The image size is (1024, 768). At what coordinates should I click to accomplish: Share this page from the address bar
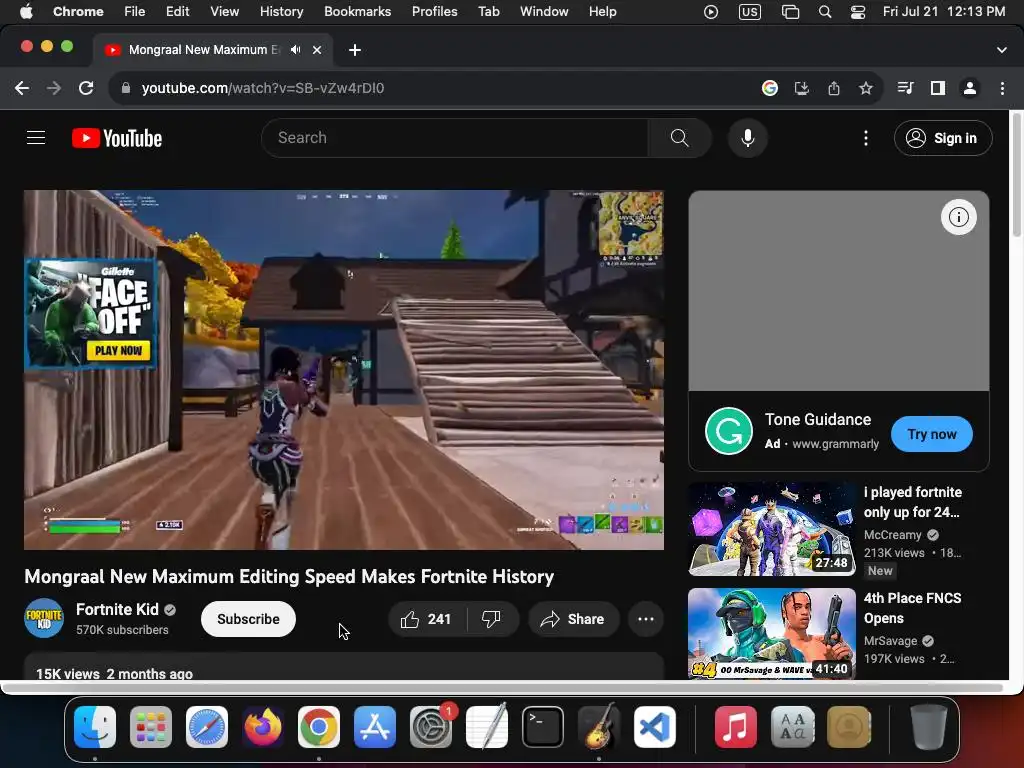834,88
